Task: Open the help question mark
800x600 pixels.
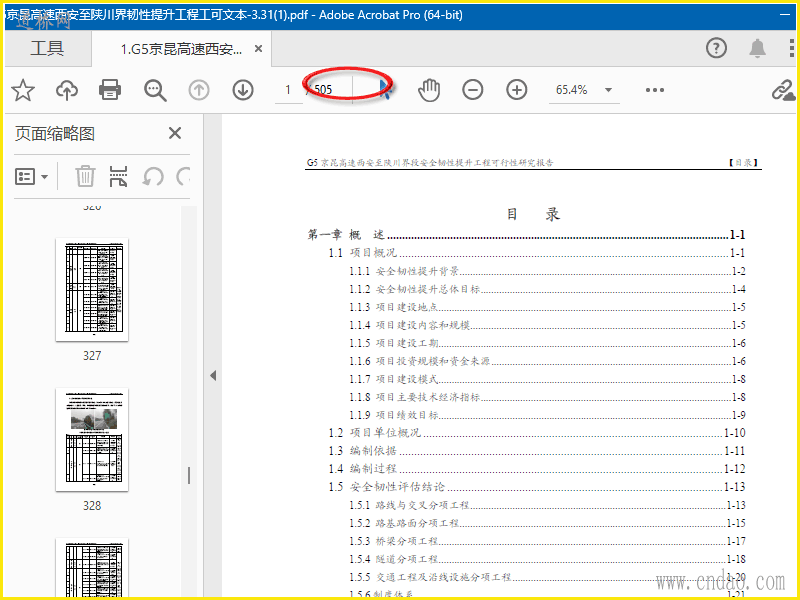Action: coord(716,48)
